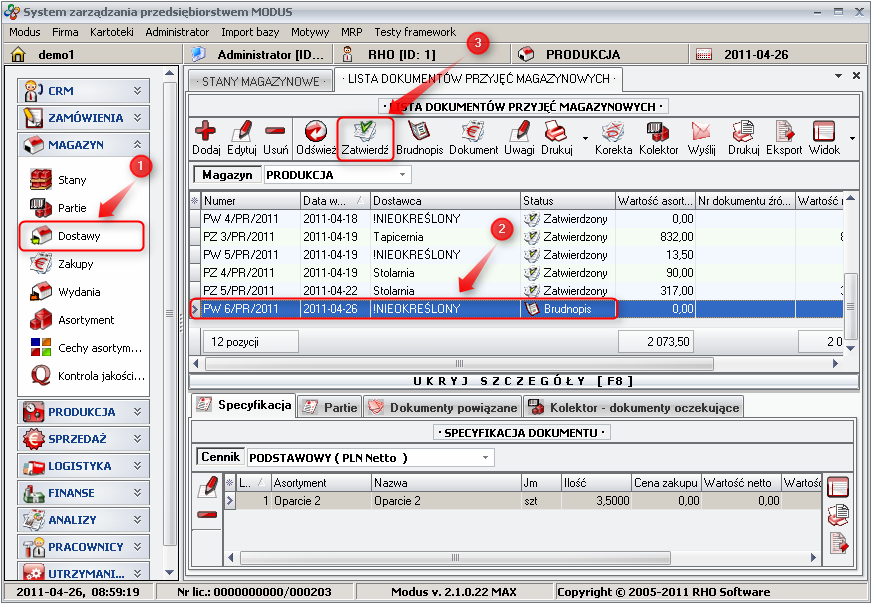Open Dostawy in the Magazyn sidebar
This screenshot has height=604, width=872.
[x=80, y=236]
